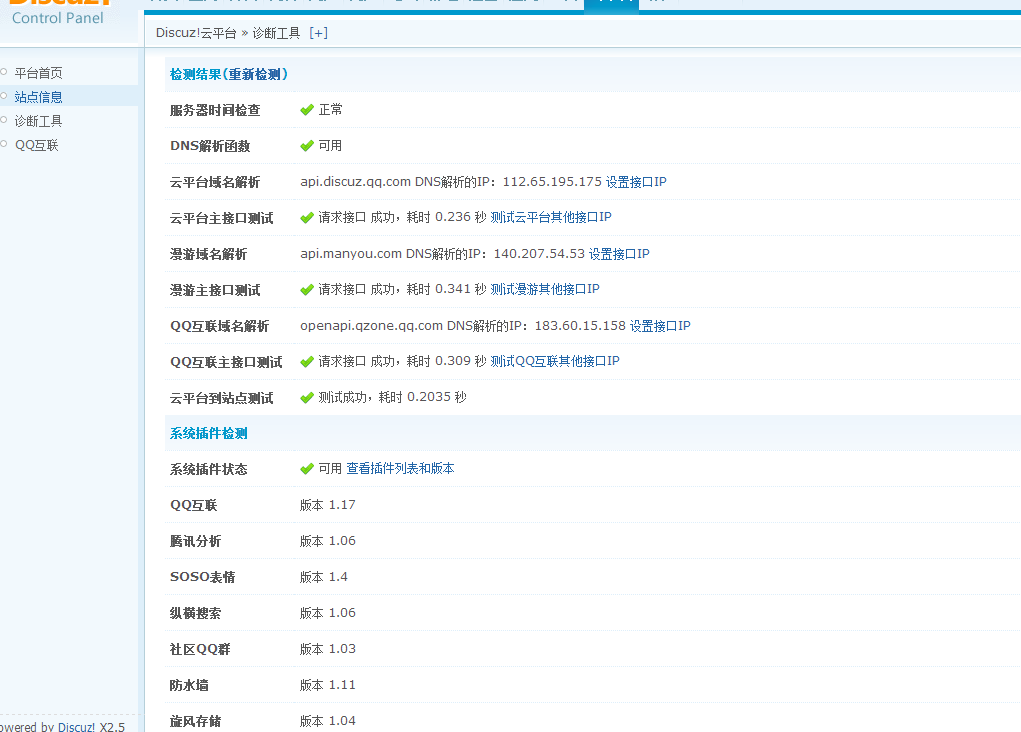Click 重新检测 to rerun diagnostics
This screenshot has width=1021, height=732.
[x=254, y=75]
